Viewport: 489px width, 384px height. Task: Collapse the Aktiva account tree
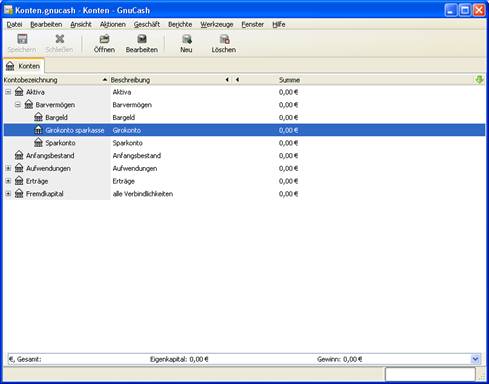tap(8, 92)
